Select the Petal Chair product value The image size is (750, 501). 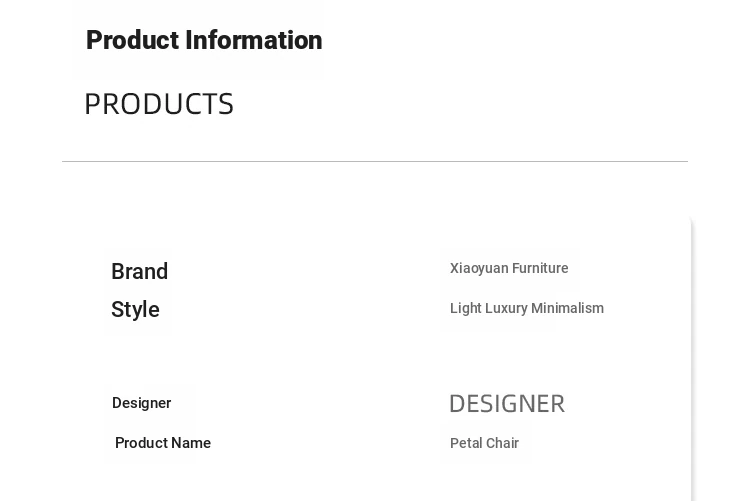point(485,443)
